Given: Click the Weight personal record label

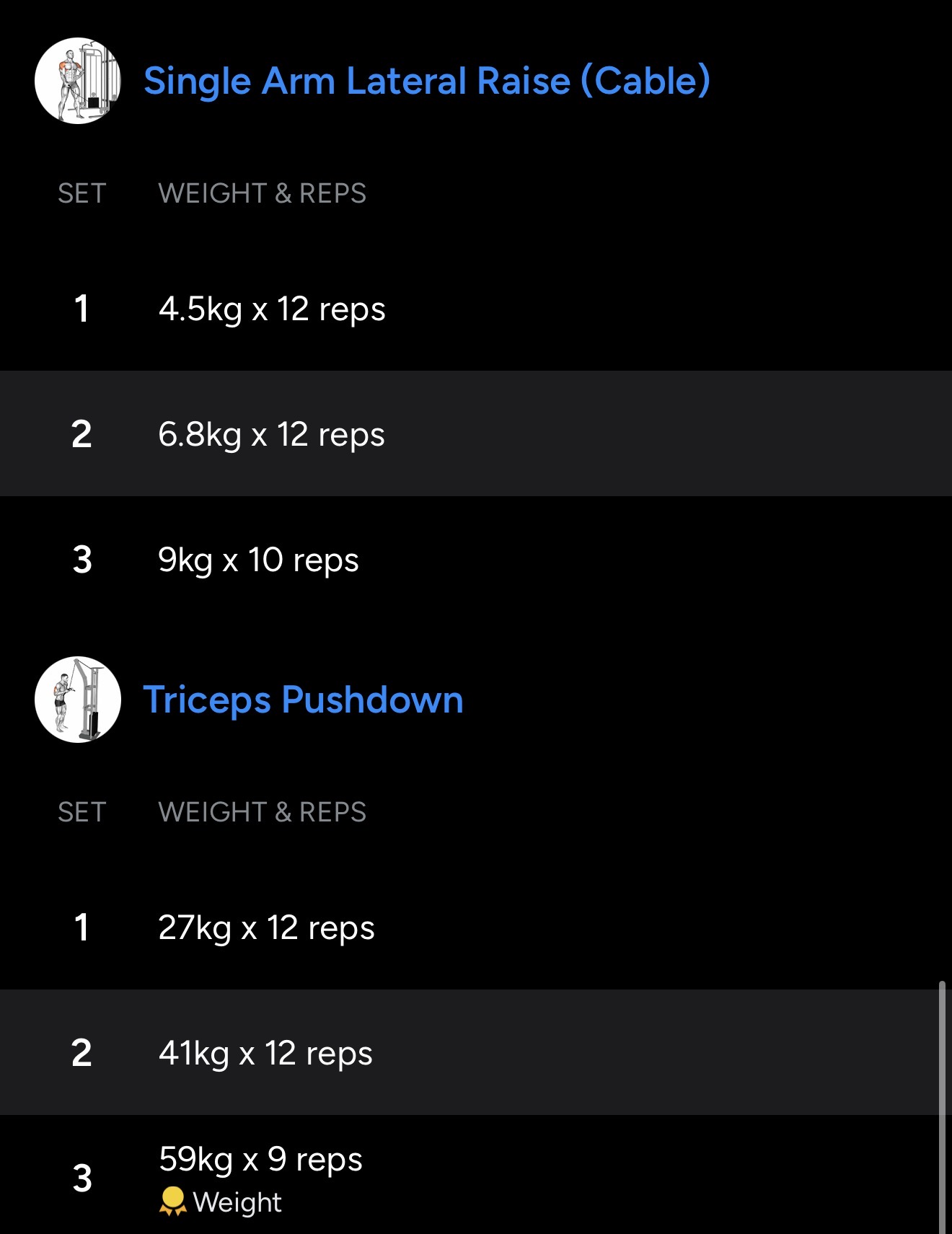Looking at the screenshot, I should click(237, 1202).
